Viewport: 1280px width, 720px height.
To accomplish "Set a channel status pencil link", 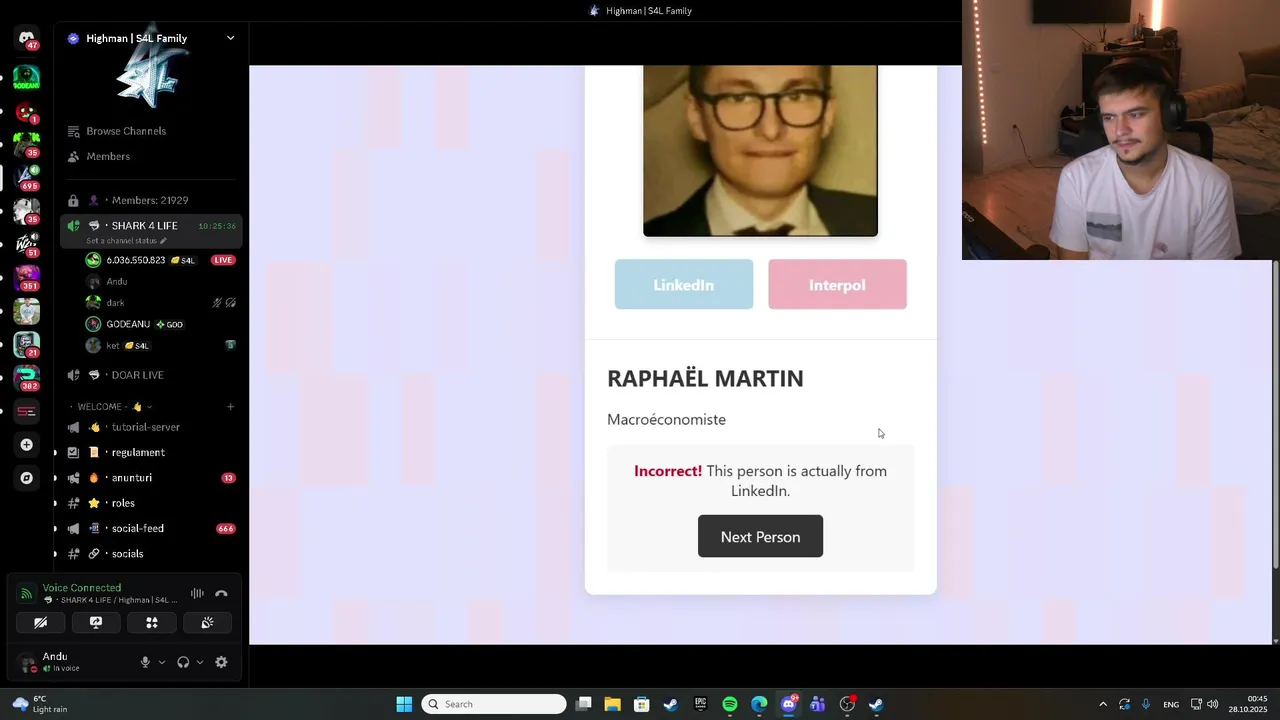I will (x=126, y=241).
